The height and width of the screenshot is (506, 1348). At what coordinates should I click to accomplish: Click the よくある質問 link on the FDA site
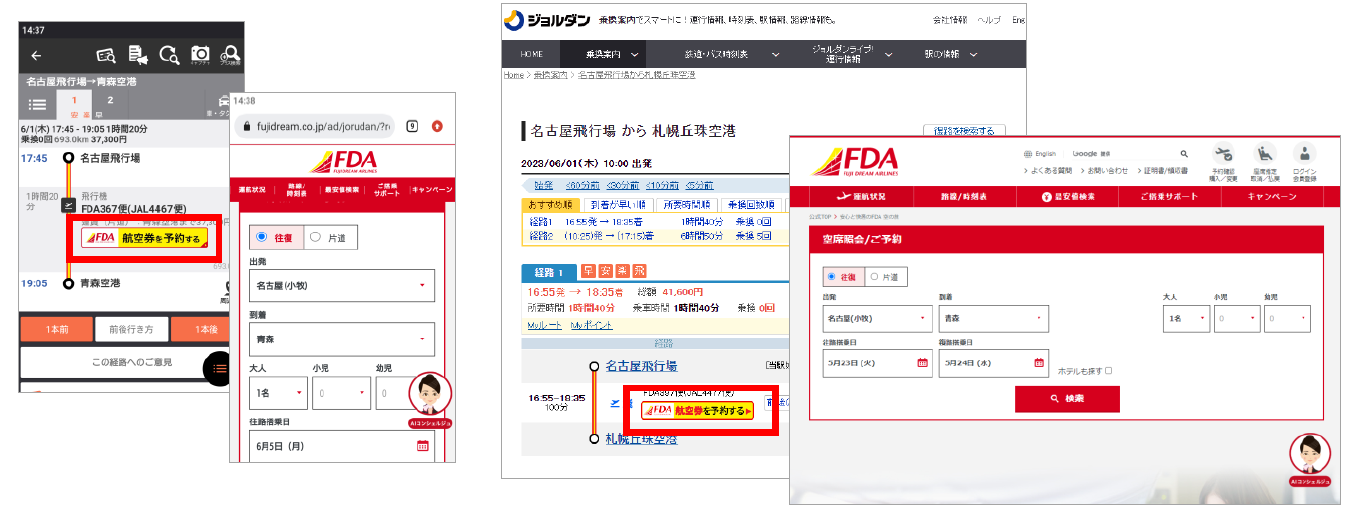(1048, 171)
